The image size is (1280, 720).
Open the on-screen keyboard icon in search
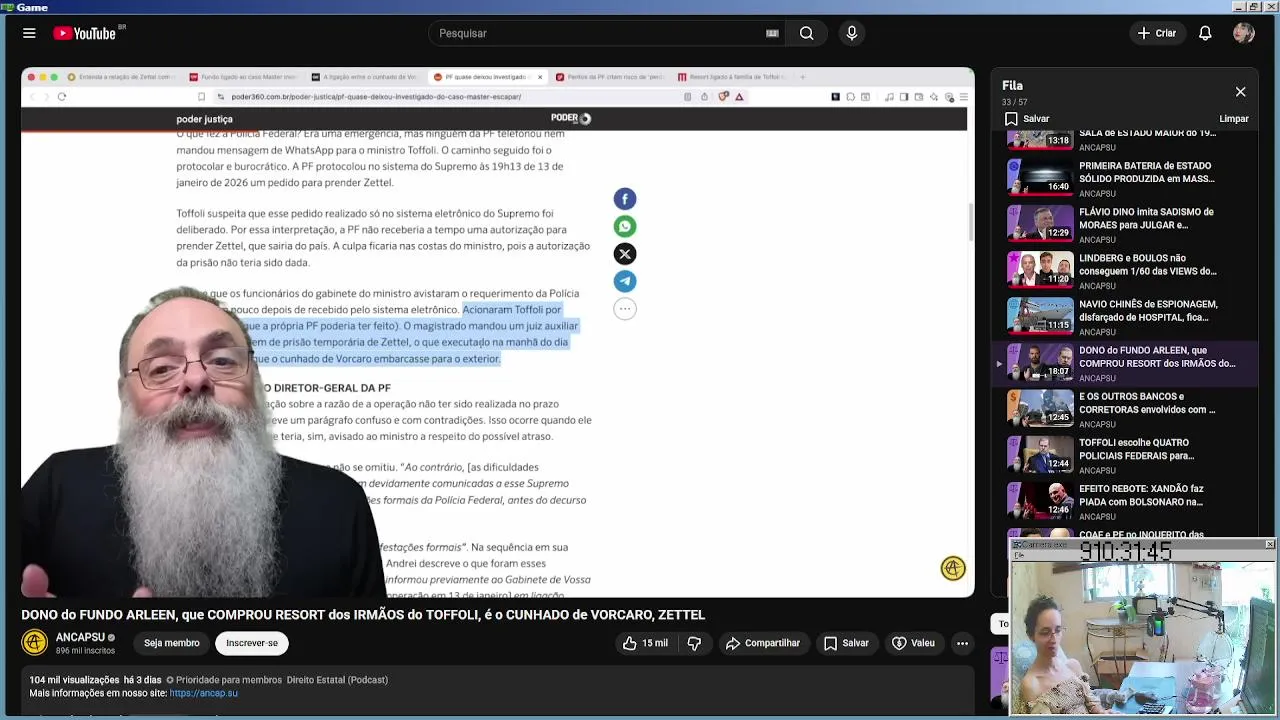click(772, 33)
